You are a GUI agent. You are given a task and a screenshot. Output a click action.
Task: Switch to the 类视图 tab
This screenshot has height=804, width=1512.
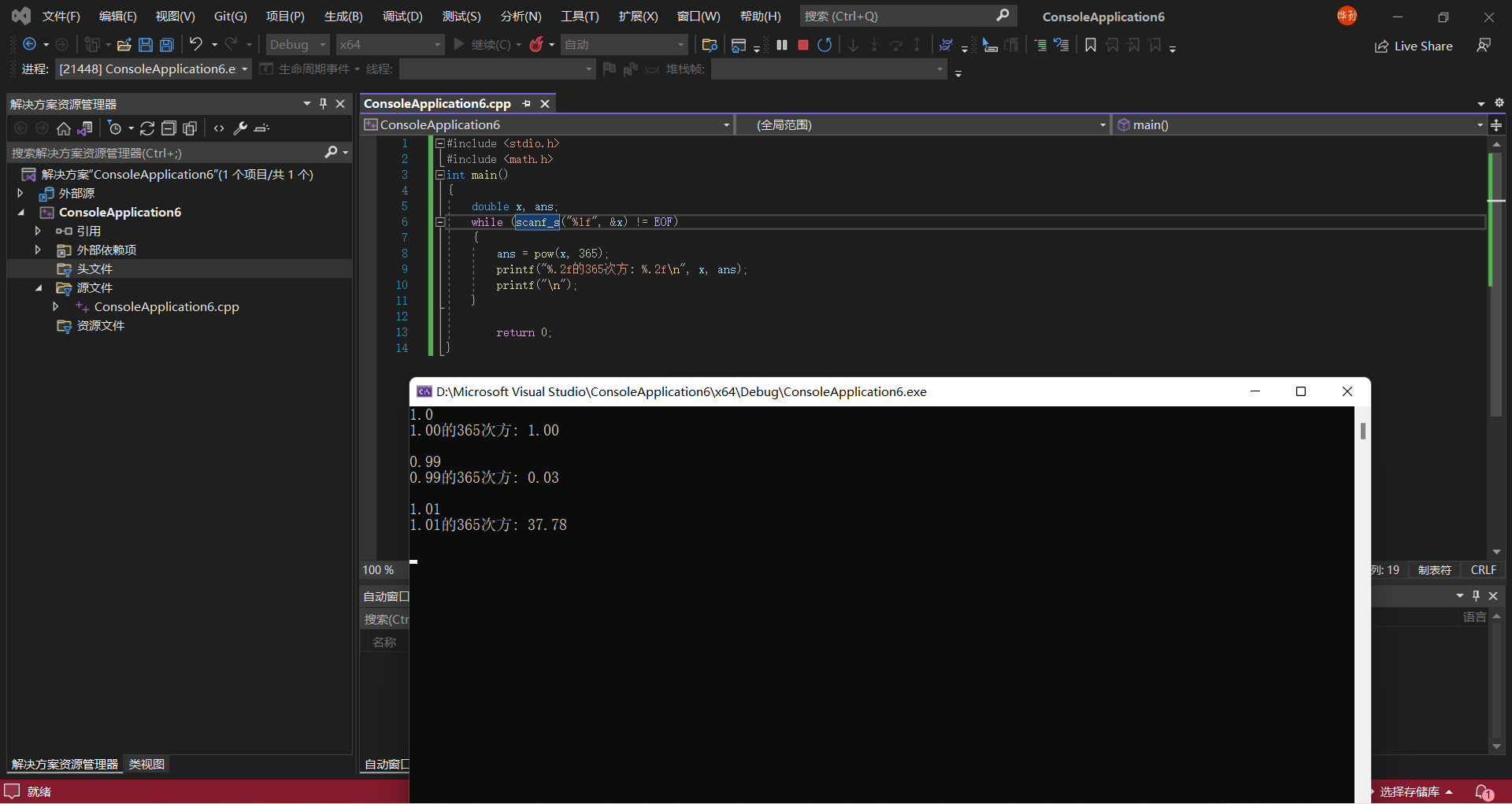coord(146,764)
